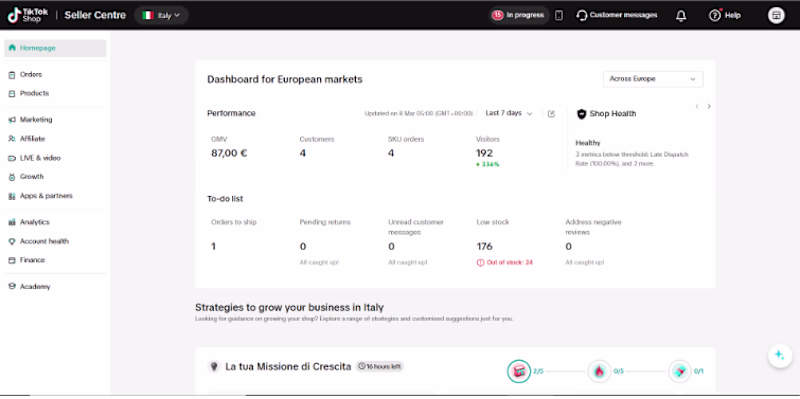Click the + 336% visitors change

[488, 164]
